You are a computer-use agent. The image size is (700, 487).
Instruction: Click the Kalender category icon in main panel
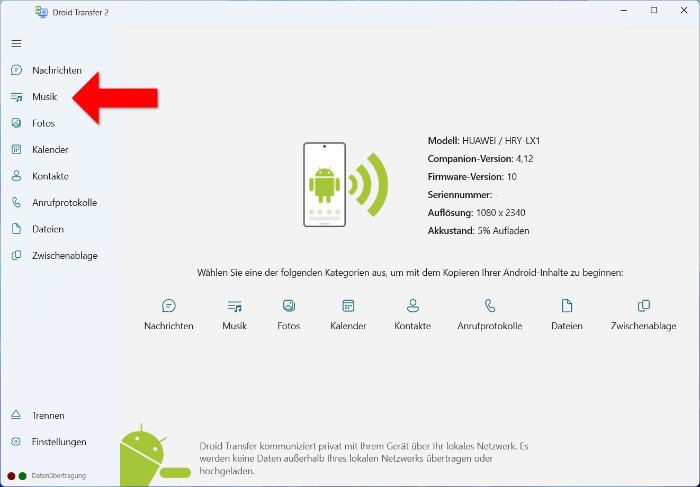[x=348, y=306]
